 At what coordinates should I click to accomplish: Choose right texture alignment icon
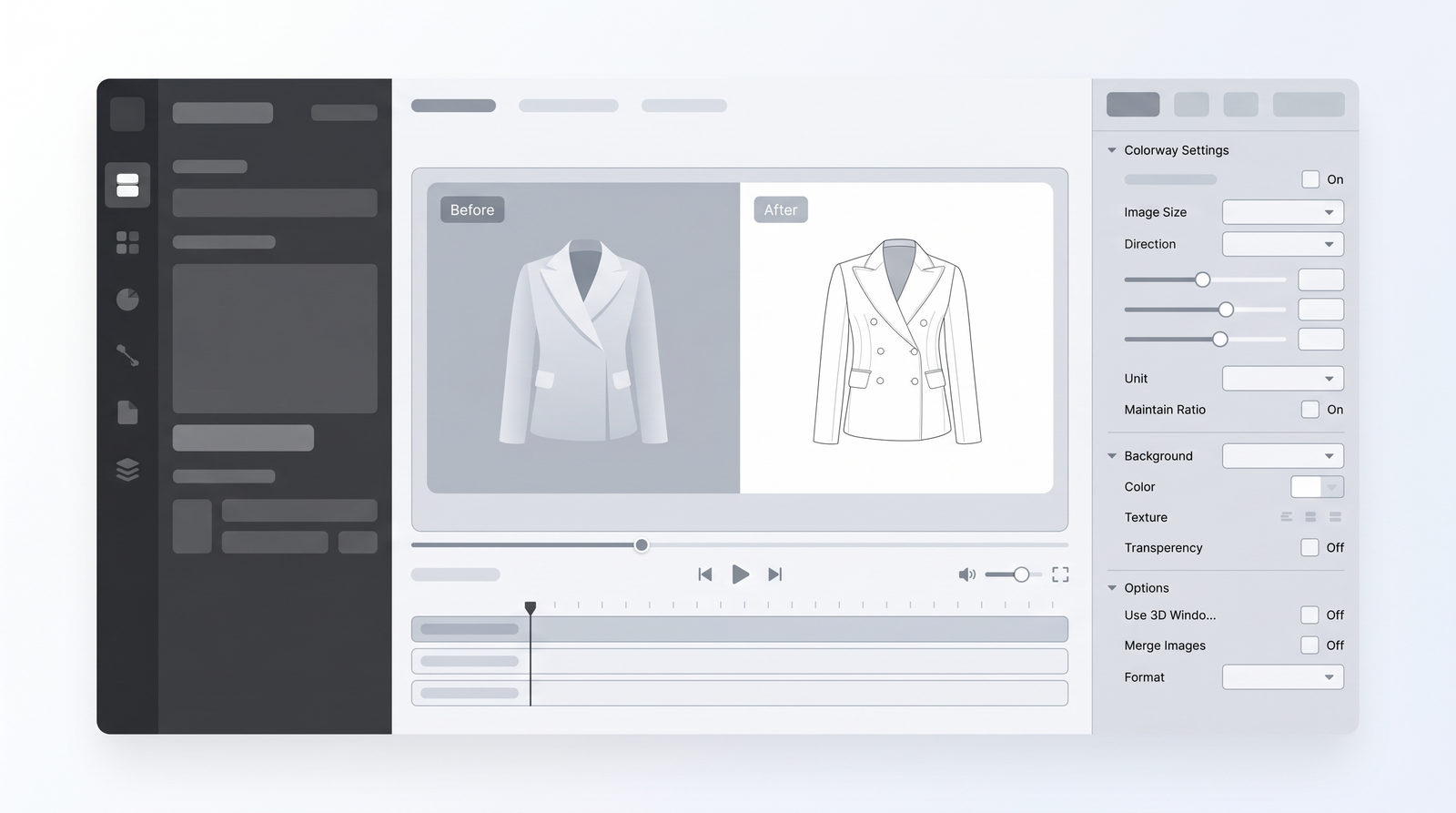[x=1335, y=517]
